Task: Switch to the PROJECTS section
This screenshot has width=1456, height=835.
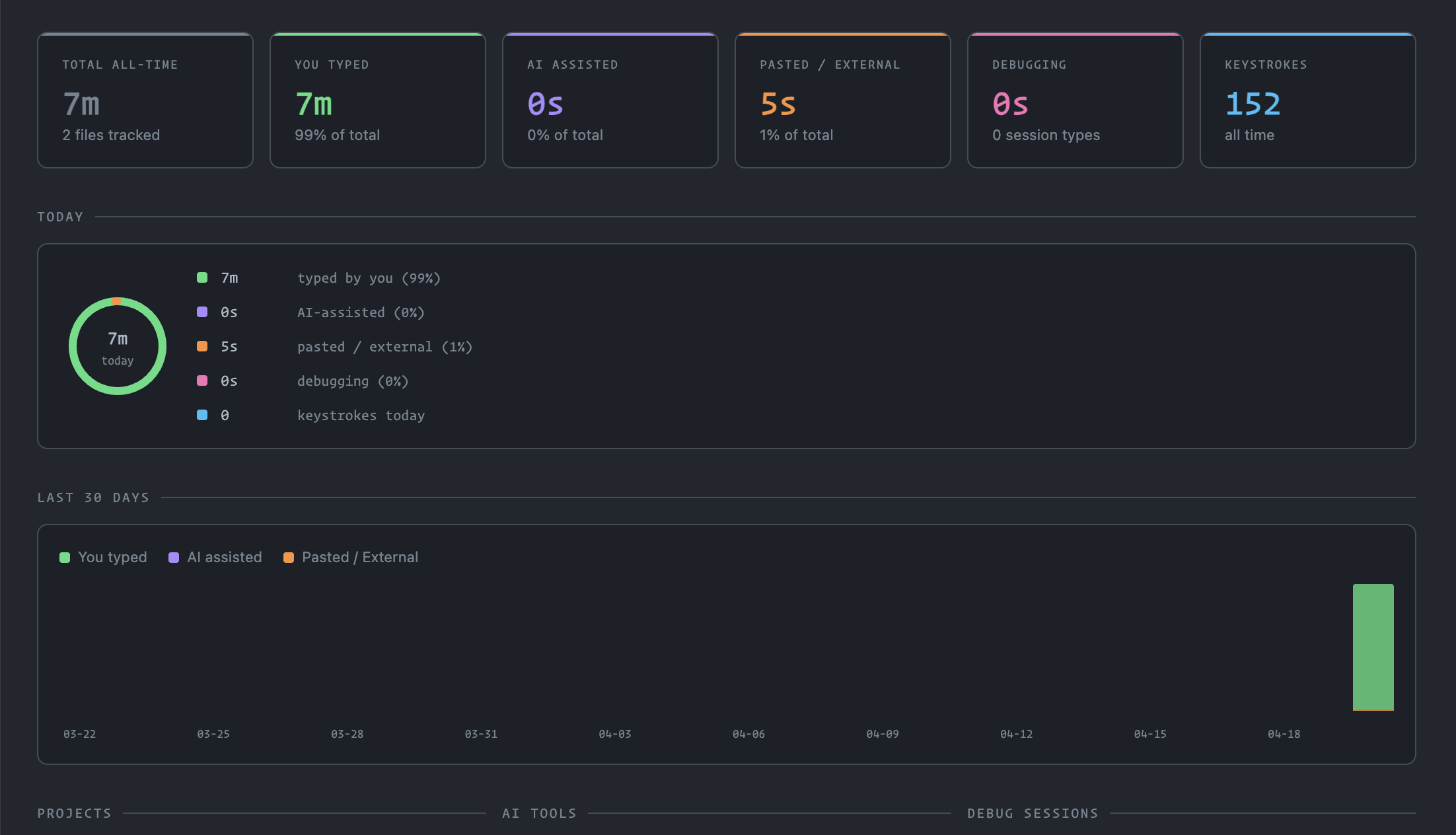Action: 74,813
